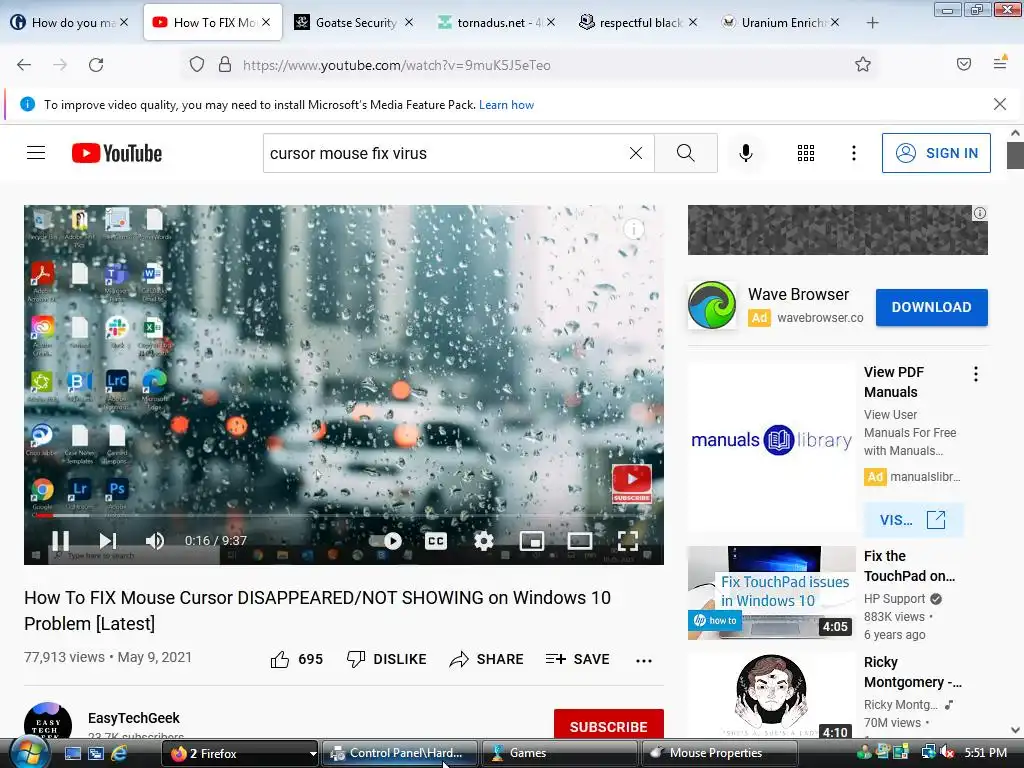Switch to Control Panel taskbar window

pos(399,753)
